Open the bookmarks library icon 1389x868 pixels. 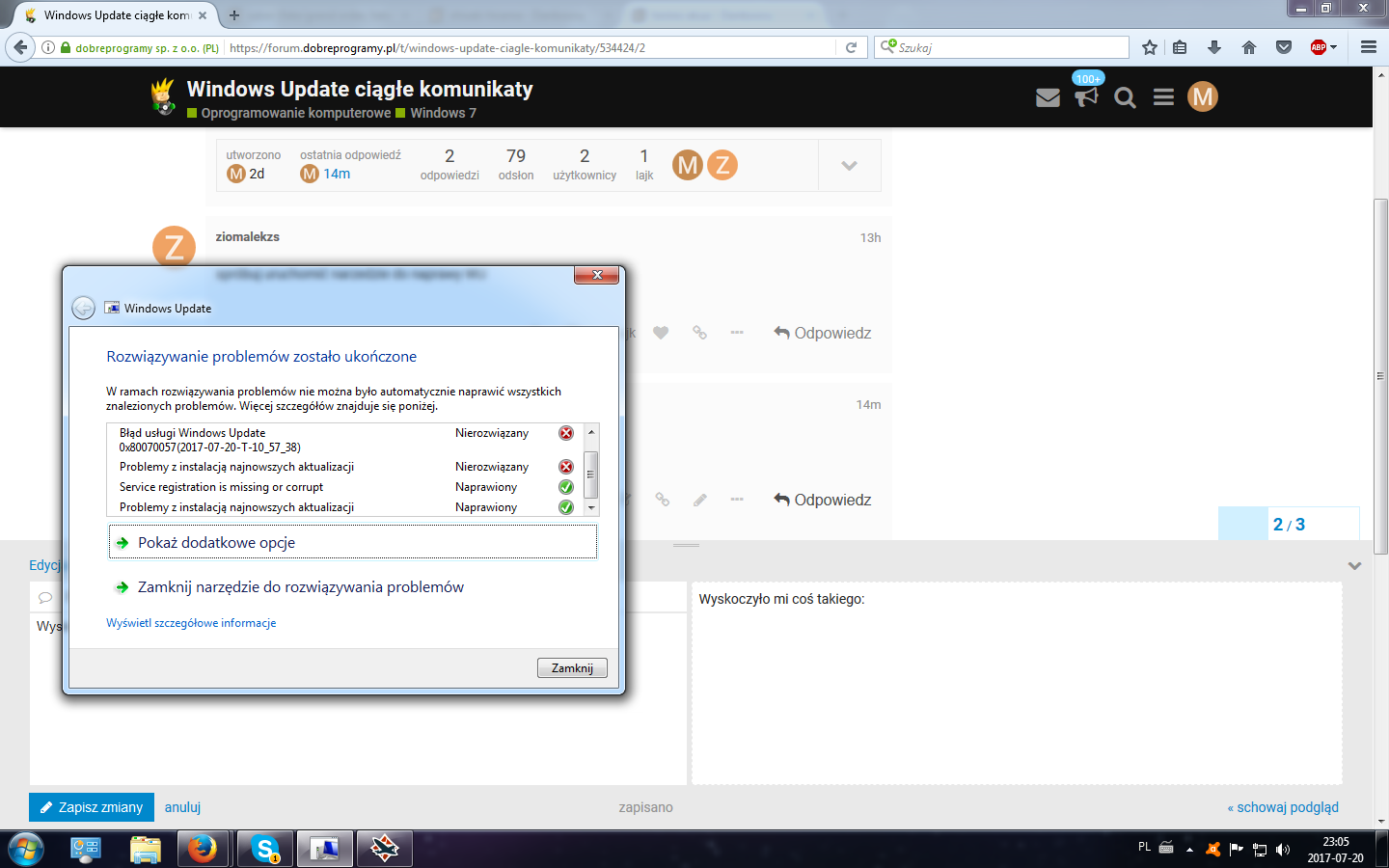click(1180, 47)
